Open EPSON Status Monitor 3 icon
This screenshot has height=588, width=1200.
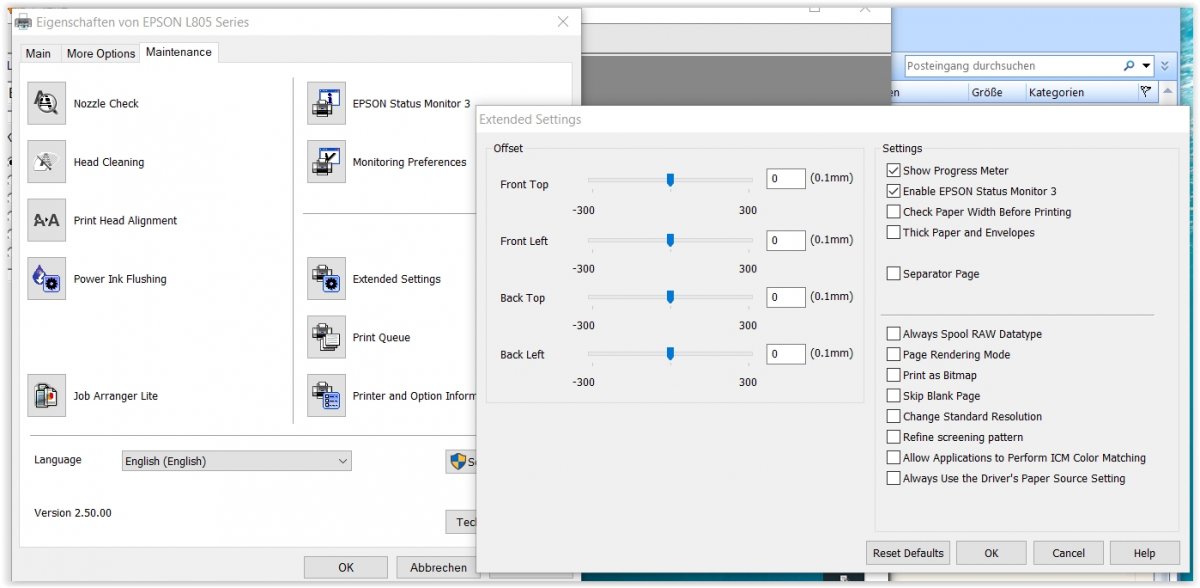[326, 103]
